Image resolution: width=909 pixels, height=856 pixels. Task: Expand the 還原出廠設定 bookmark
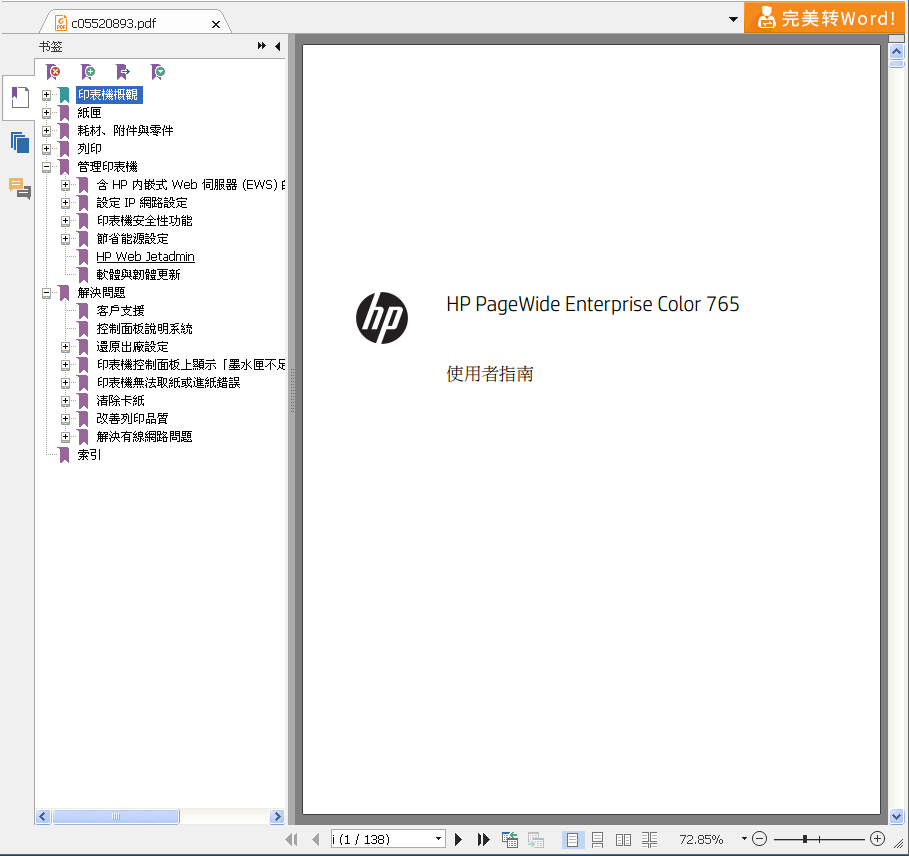pyautogui.click(x=66, y=347)
